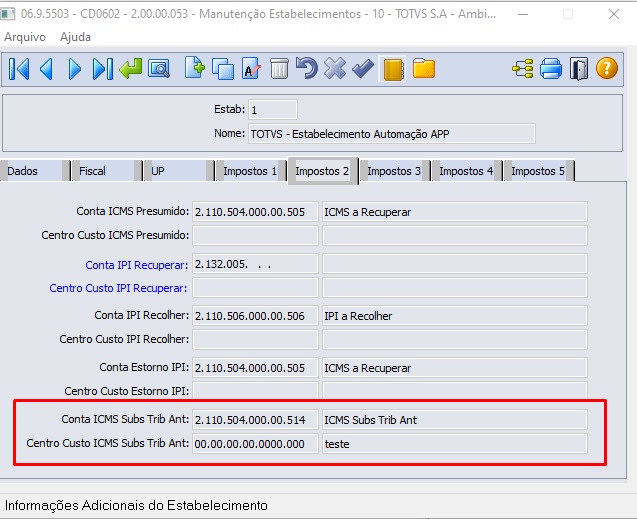This screenshot has height=519, width=637.
Task: Click ICMS a Recuperar description beside Conta Estorno IPI
Action: 455,368
